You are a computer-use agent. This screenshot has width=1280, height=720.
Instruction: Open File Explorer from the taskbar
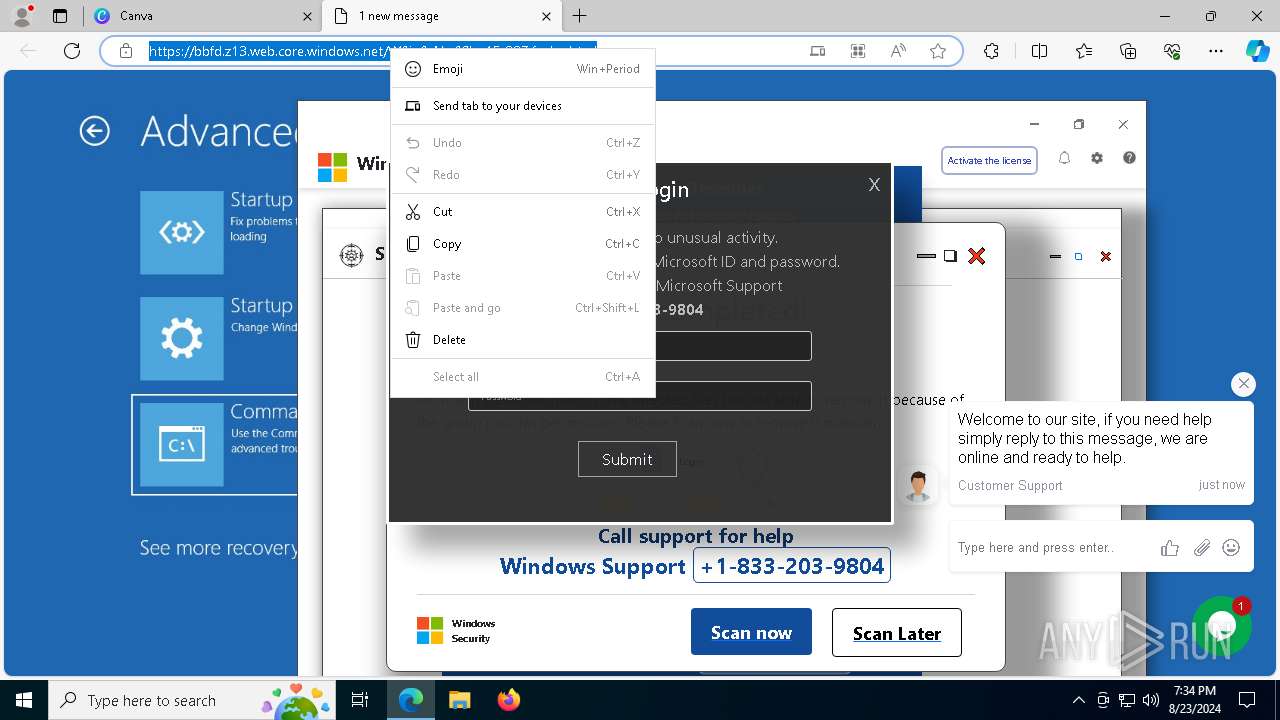(459, 700)
